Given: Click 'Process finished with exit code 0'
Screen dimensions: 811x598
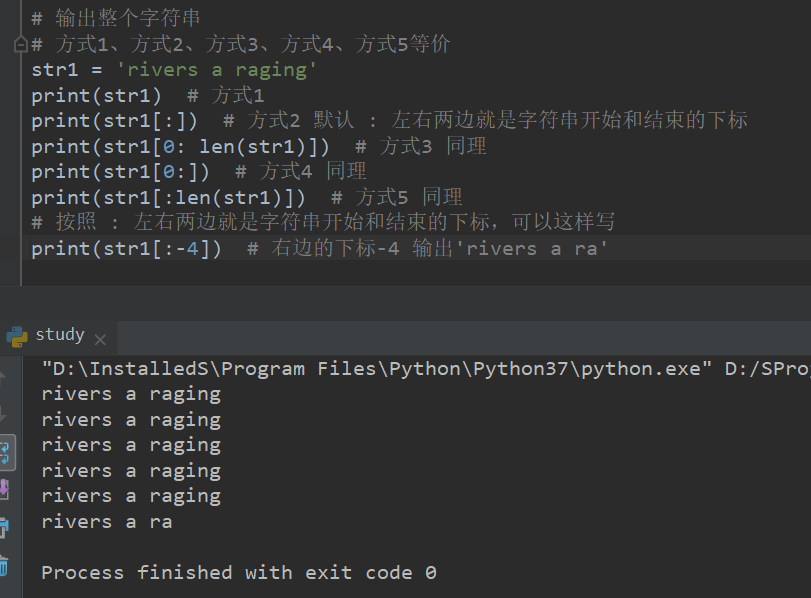Looking at the screenshot, I should 239,573.
